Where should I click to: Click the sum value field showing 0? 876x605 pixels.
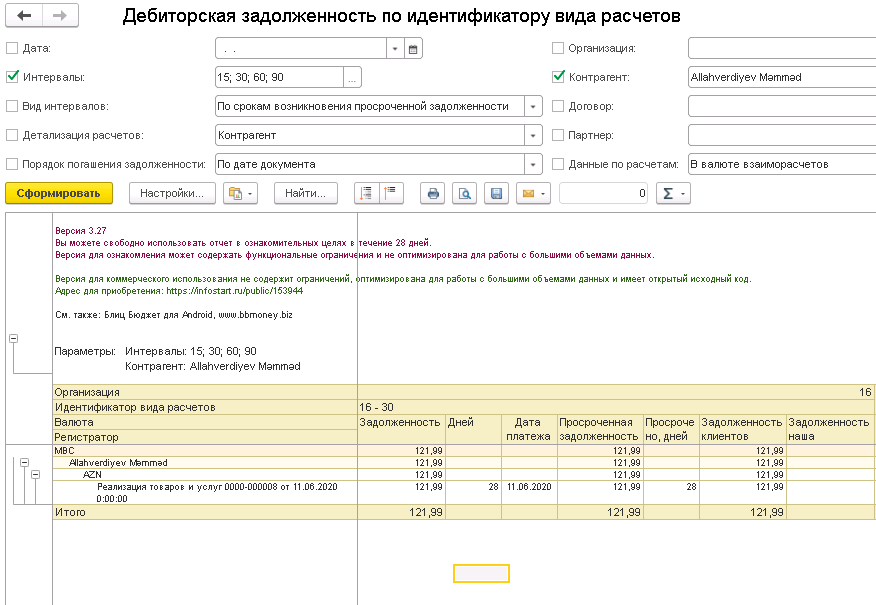(x=603, y=193)
